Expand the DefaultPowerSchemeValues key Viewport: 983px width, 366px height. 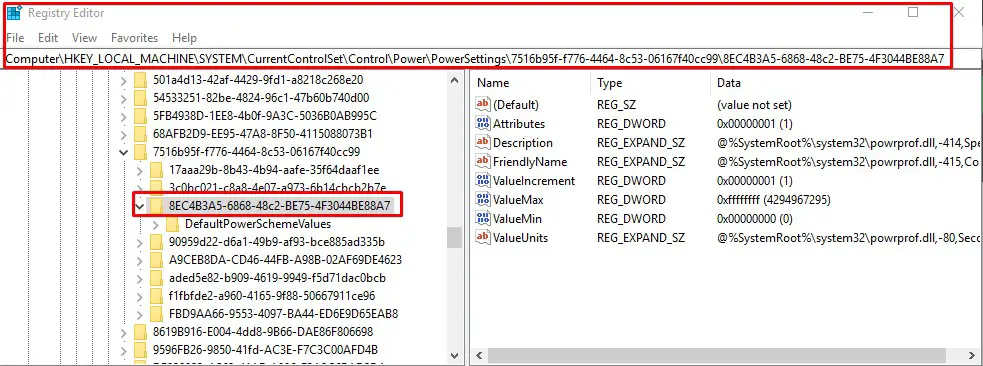click(156, 224)
